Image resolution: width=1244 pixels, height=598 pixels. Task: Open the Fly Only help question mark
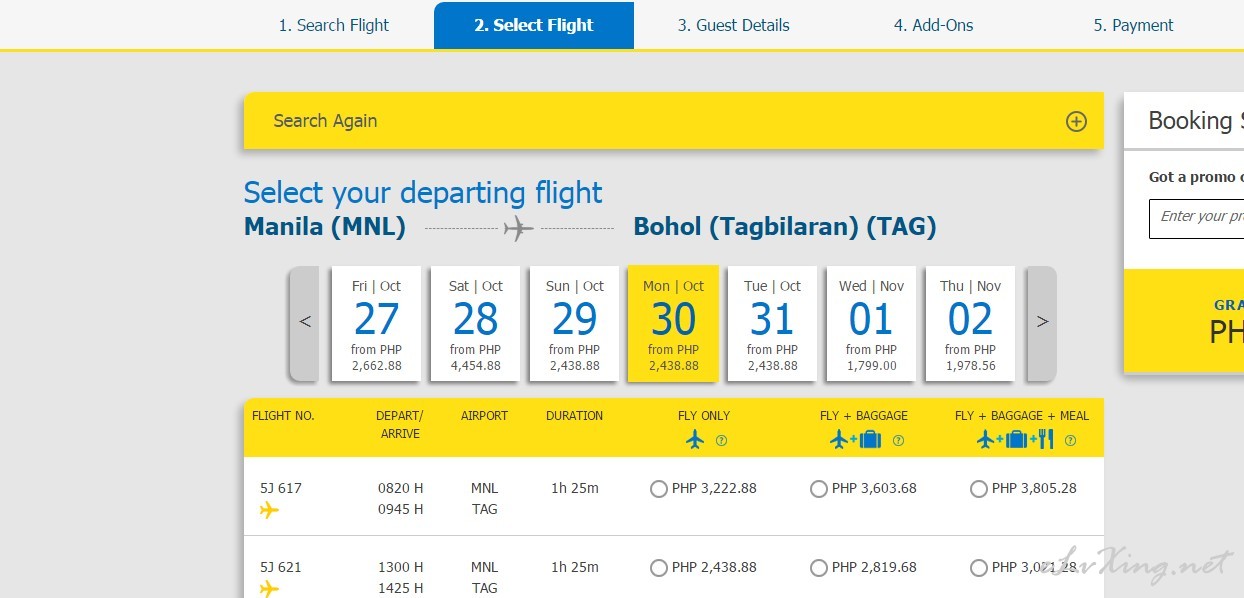tap(721, 440)
